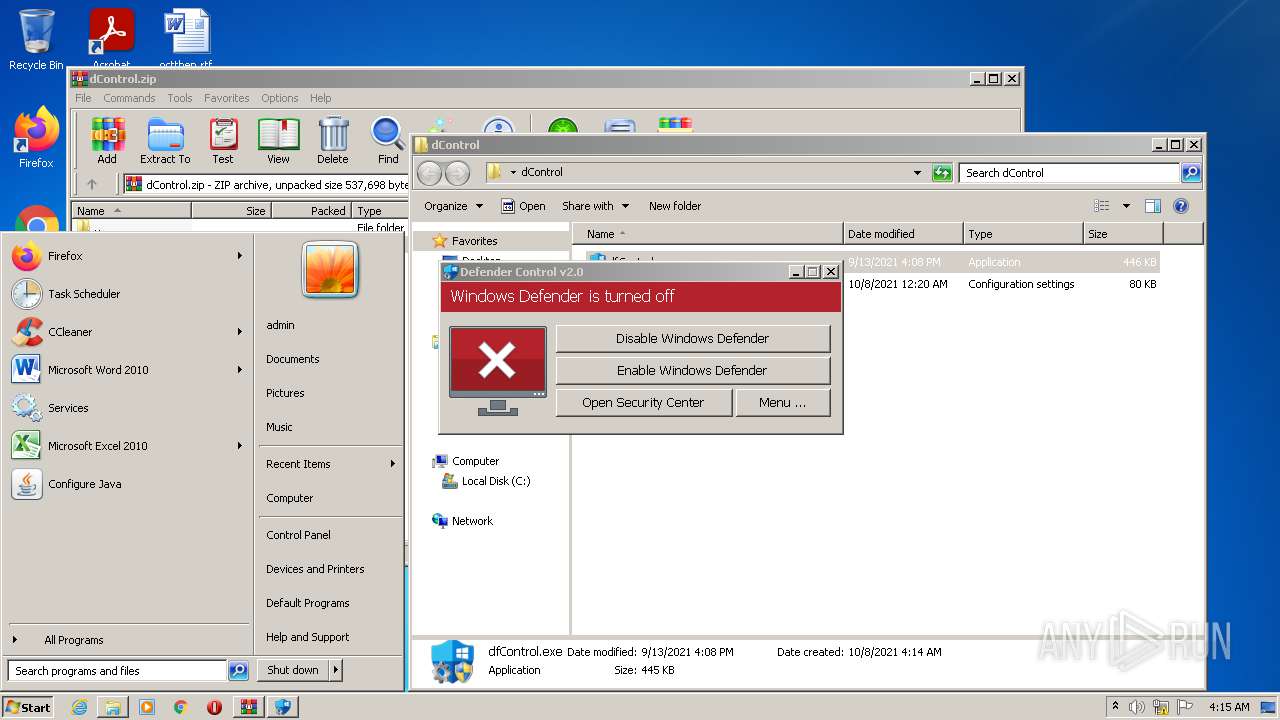Open Chrome from the taskbar
The height and width of the screenshot is (720, 1280).
(x=180, y=707)
